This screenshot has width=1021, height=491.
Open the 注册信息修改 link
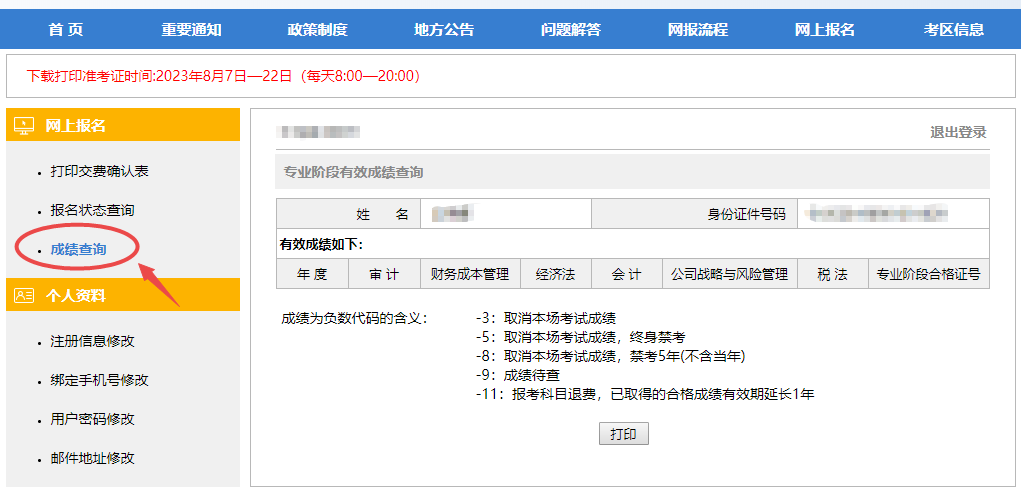point(92,341)
